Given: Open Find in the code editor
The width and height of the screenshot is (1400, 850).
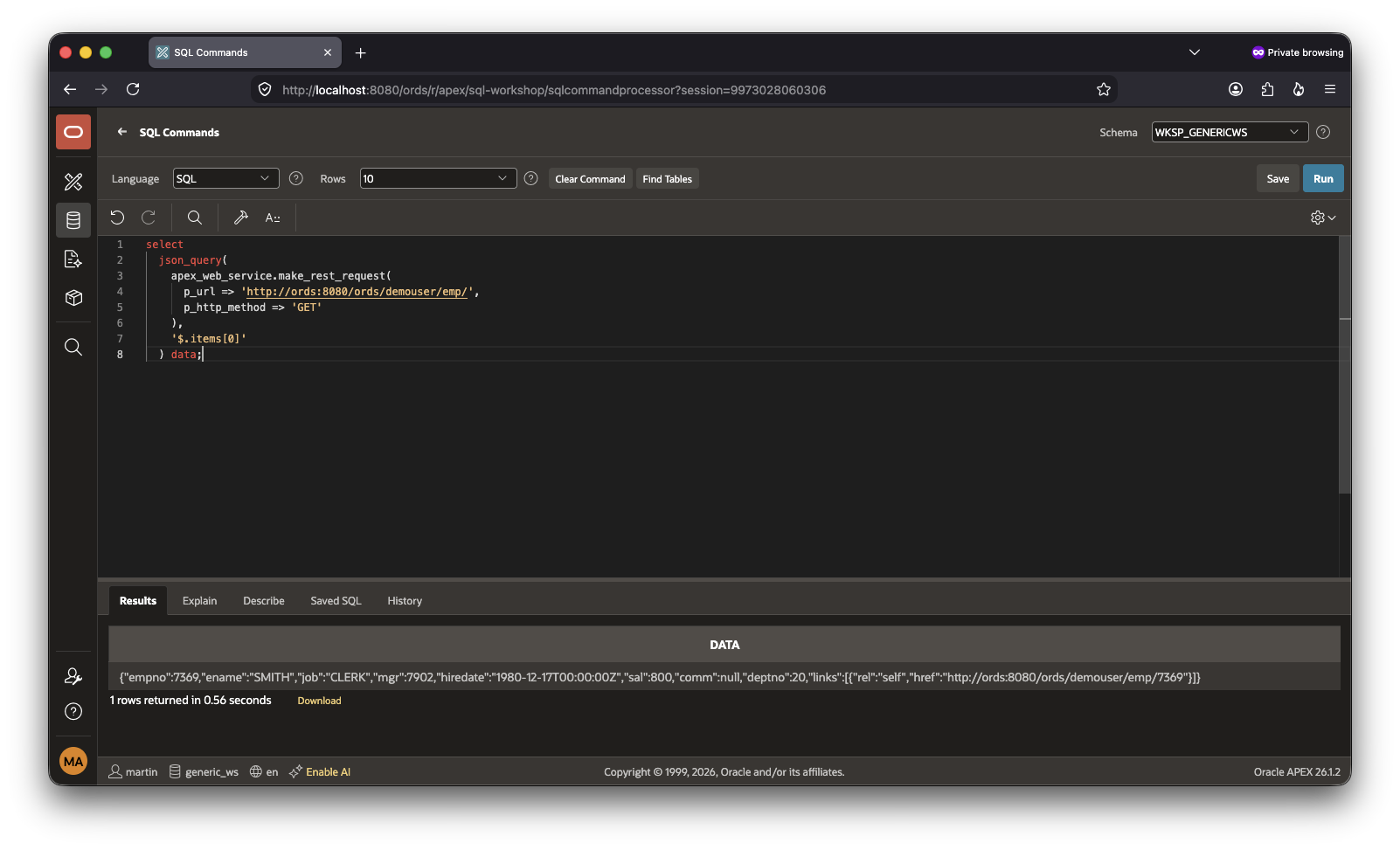Looking at the screenshot, I should [x=195, y=218].
